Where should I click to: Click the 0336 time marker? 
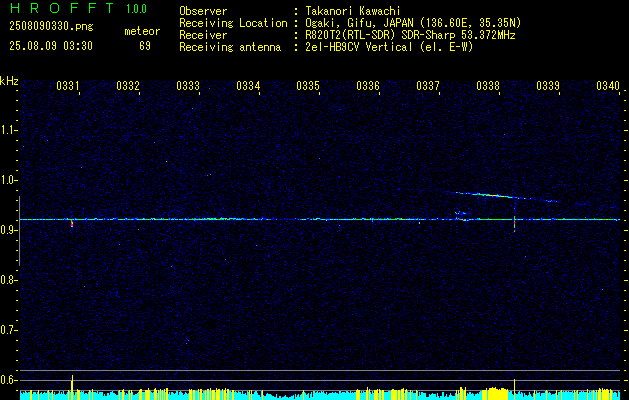[368, 85]
